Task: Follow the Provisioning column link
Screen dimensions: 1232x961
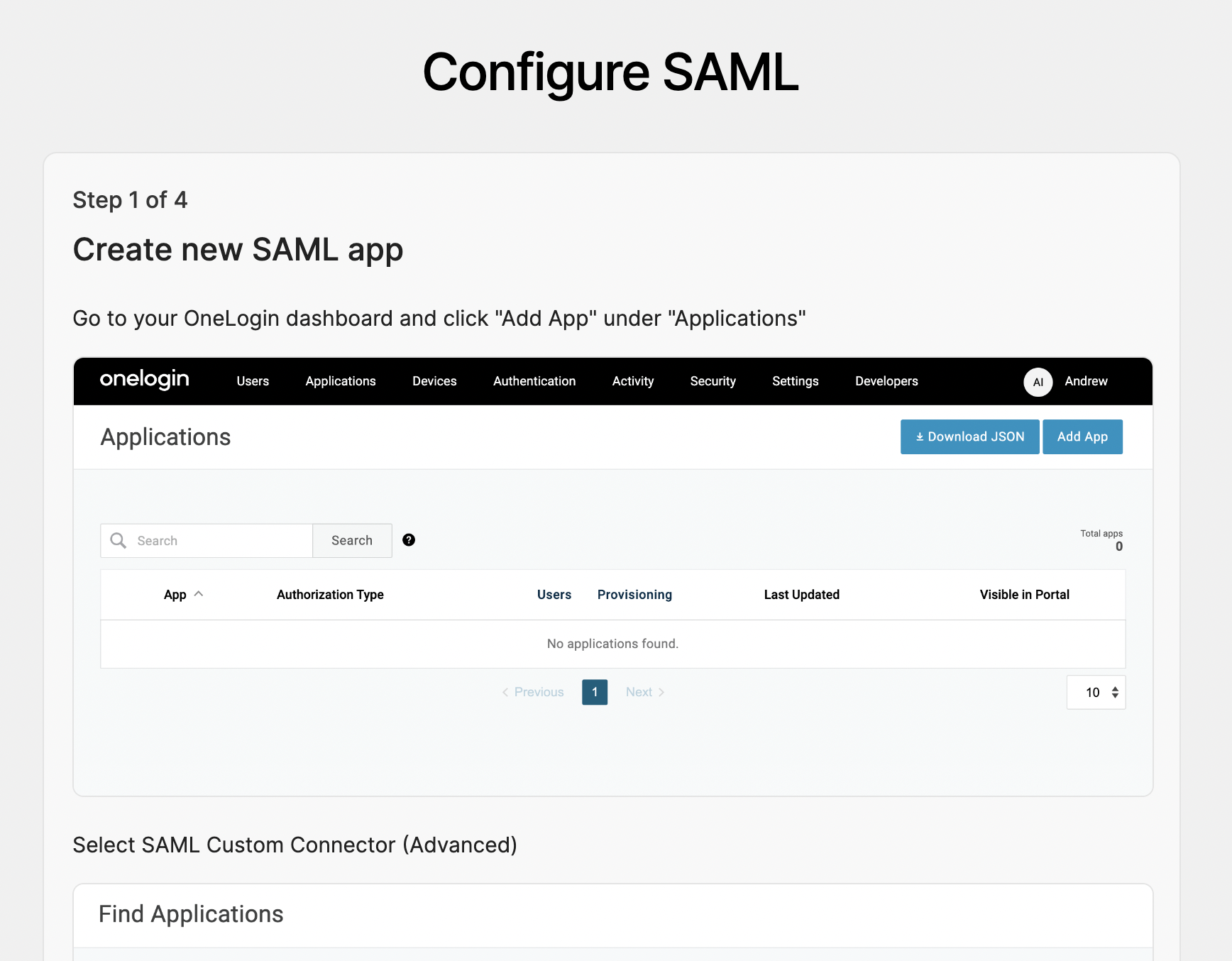Action: click(x=634, y=595)
